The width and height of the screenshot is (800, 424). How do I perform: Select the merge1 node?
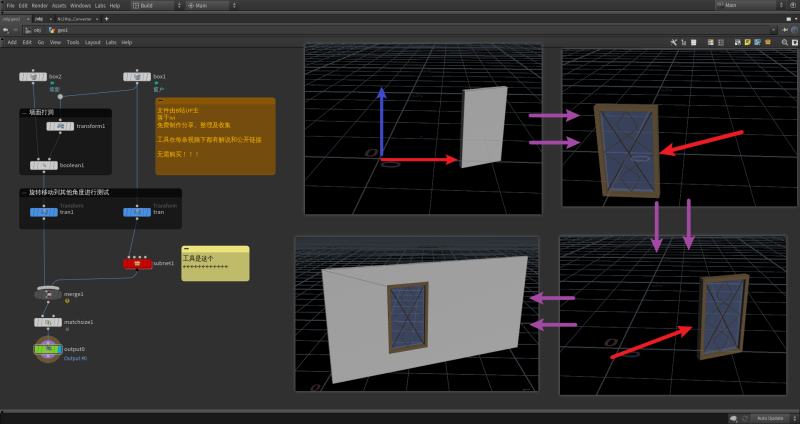47,294
